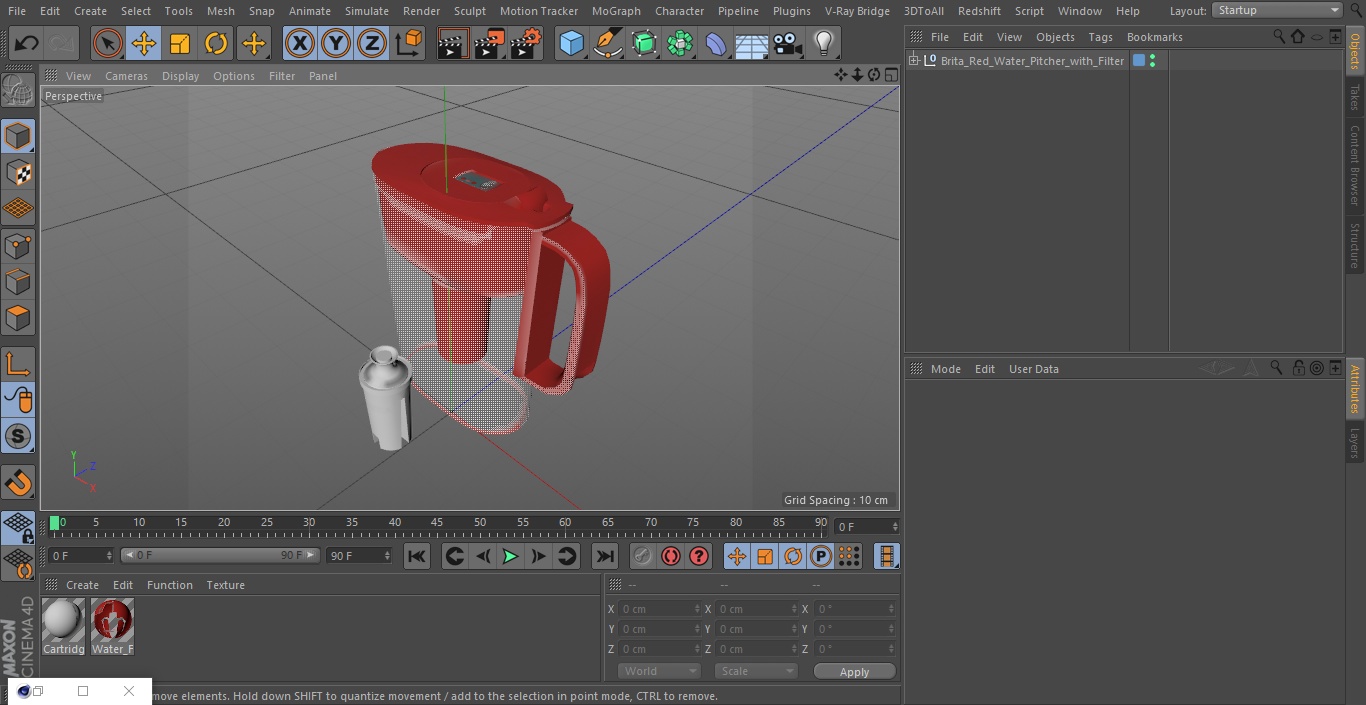1366x705 pixels.
Task: Go to end of animation
Action: [605, 556]
